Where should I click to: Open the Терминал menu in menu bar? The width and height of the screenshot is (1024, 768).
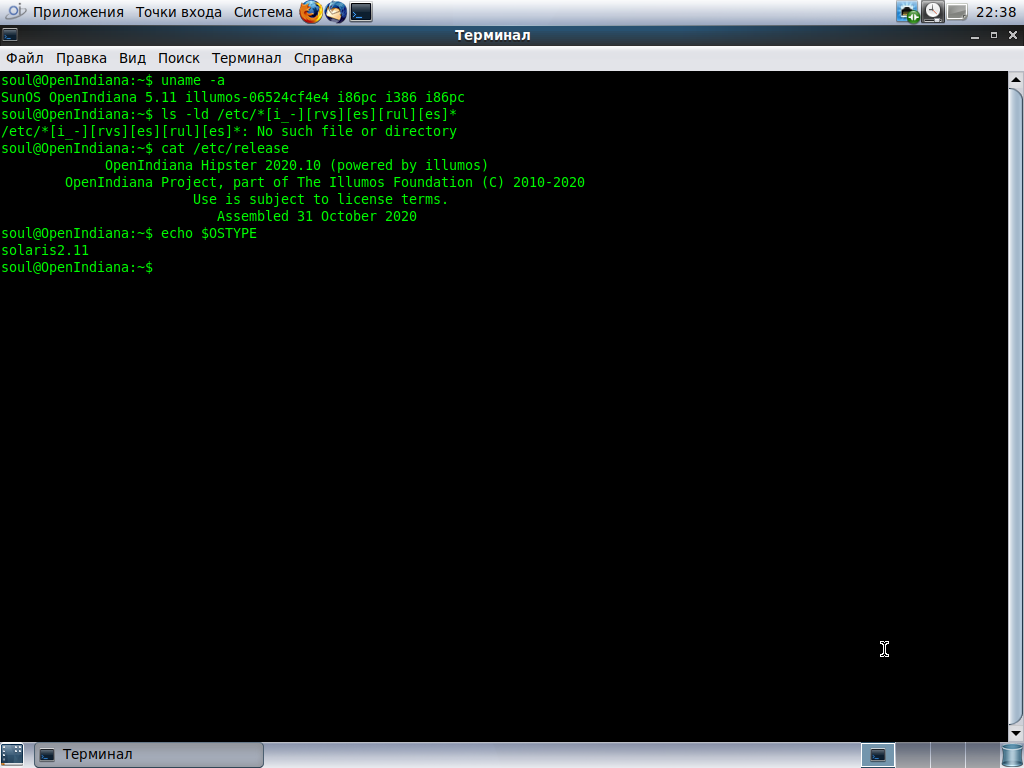(246, 58)
